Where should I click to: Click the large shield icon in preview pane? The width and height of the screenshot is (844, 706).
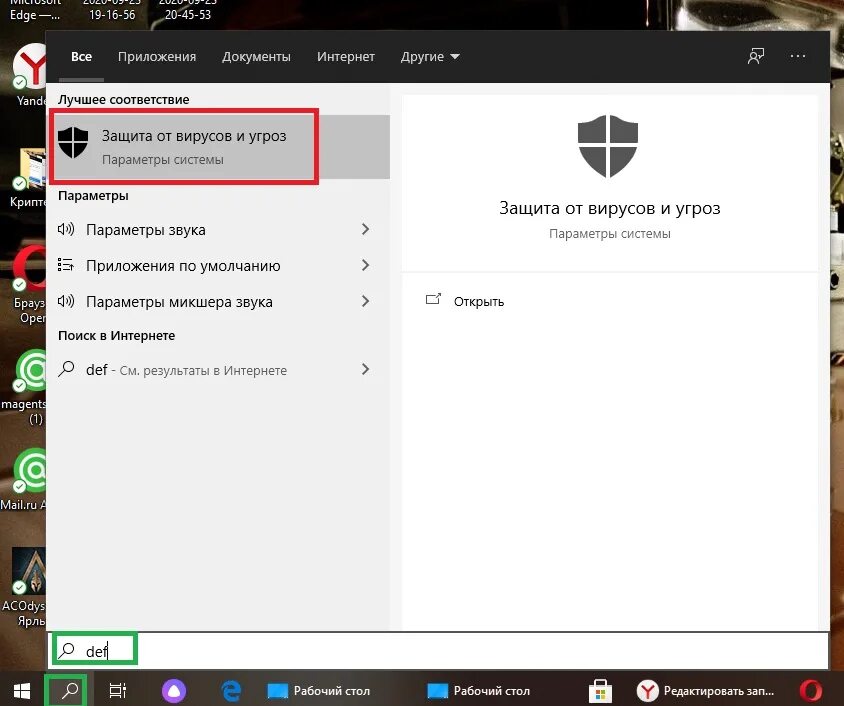coord(608,146)
